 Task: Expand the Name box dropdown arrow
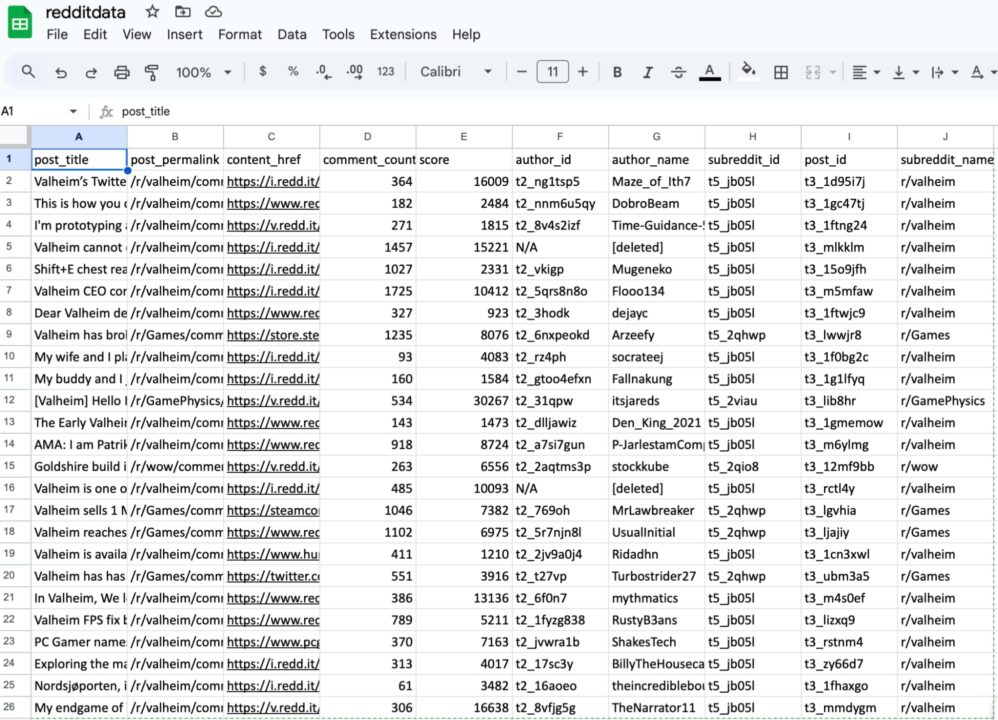pos(73,111)
